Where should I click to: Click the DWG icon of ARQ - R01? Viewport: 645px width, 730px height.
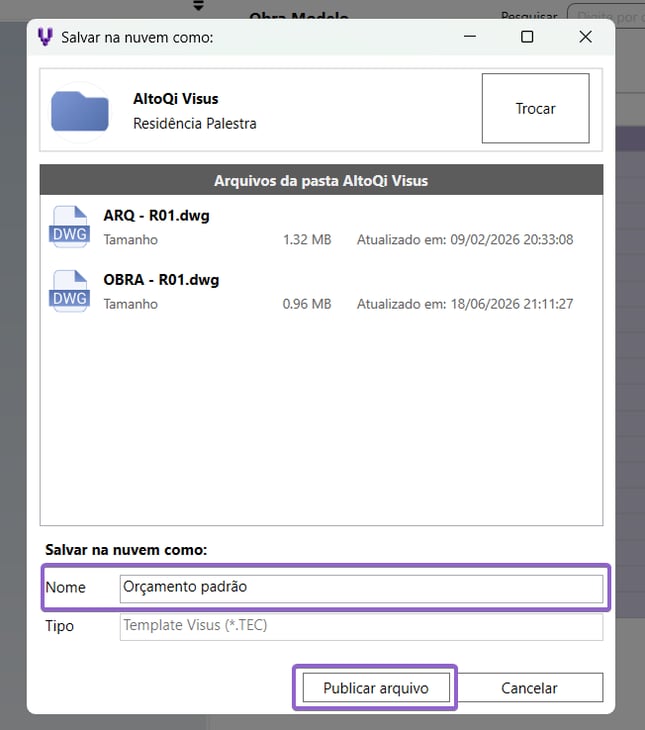tap(69, 227)
